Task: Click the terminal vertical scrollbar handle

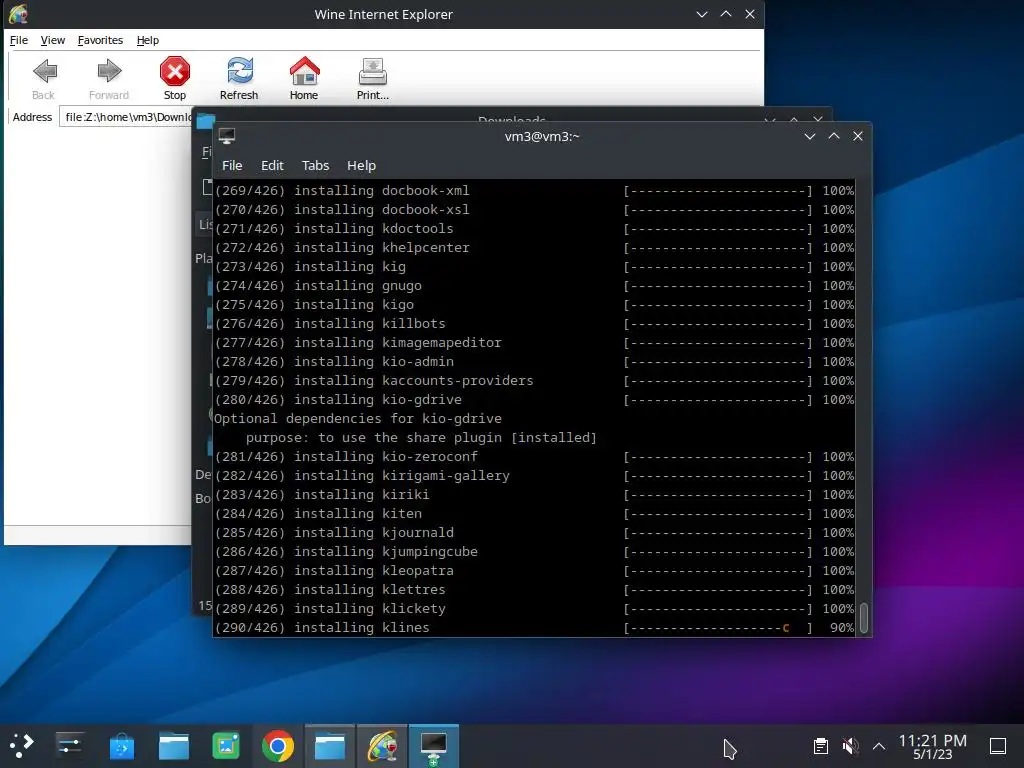Action: point(863,618)
